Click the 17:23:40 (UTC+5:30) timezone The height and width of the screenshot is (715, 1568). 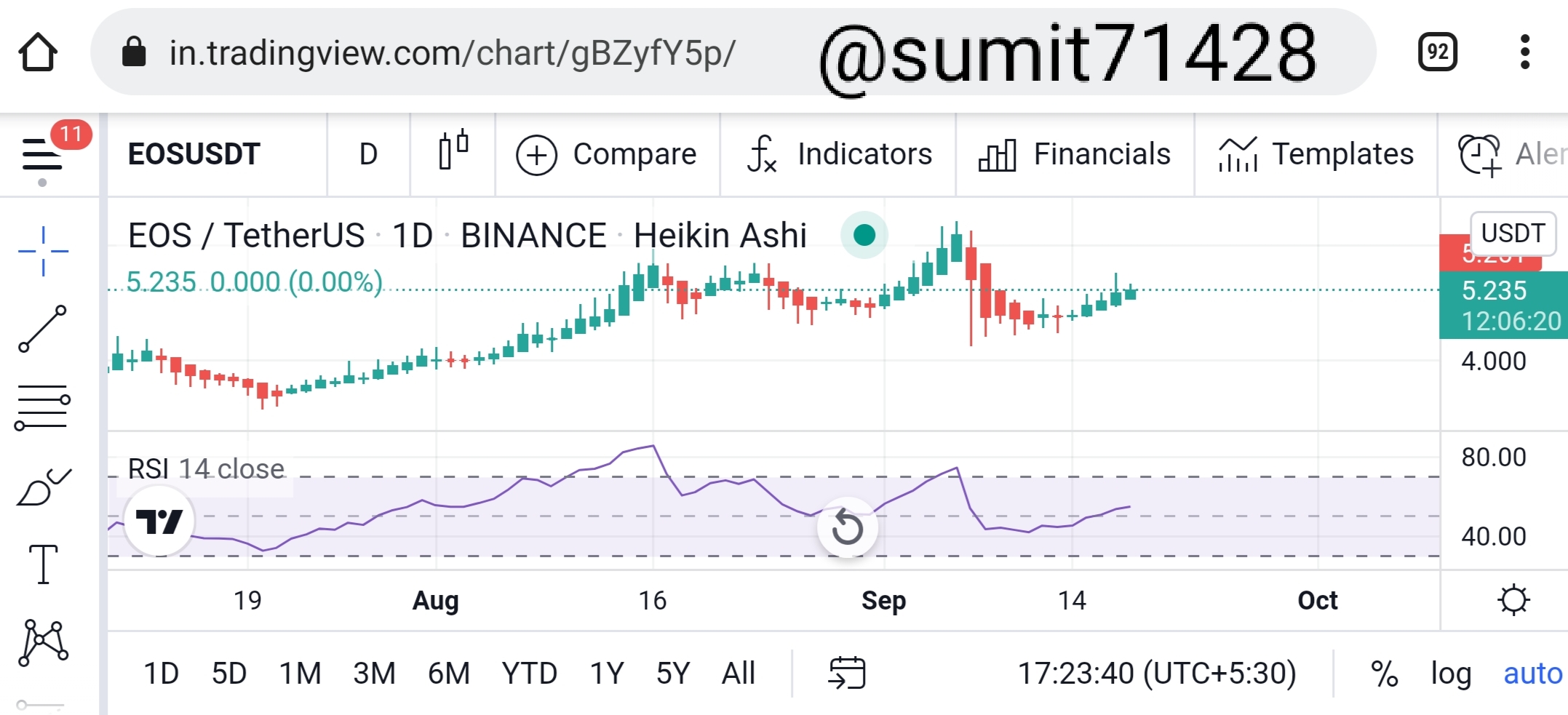[1157, 674]
